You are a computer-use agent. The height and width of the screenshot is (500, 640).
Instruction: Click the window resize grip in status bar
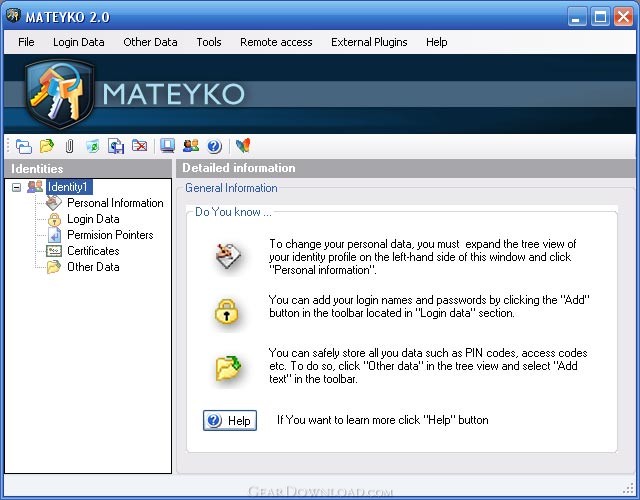point(628,488)
